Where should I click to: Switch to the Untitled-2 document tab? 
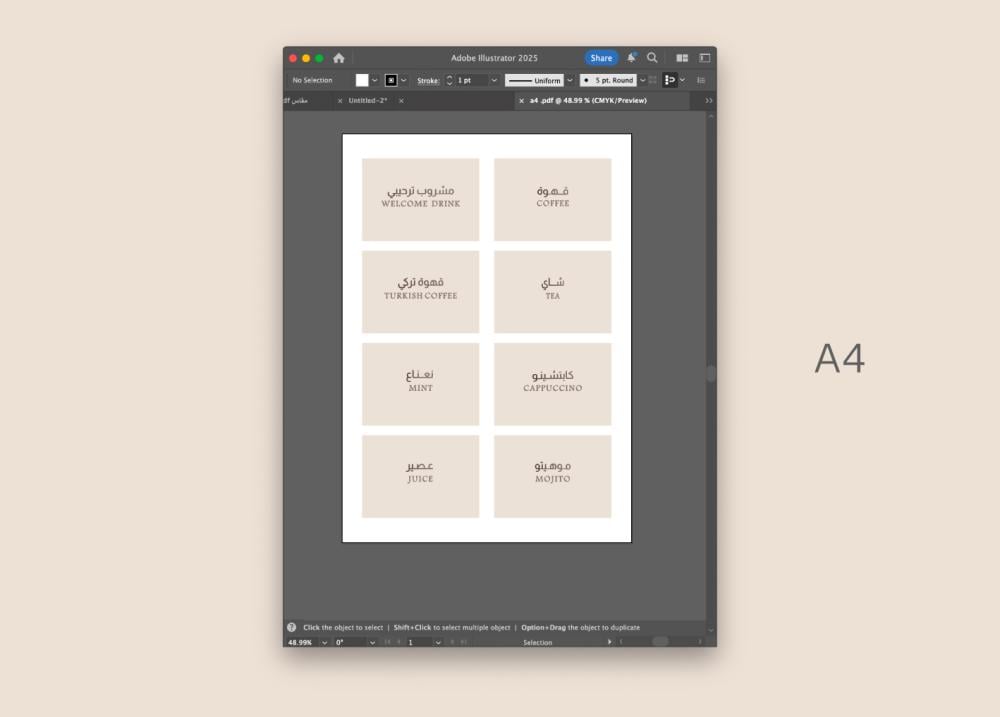point(367,101)
